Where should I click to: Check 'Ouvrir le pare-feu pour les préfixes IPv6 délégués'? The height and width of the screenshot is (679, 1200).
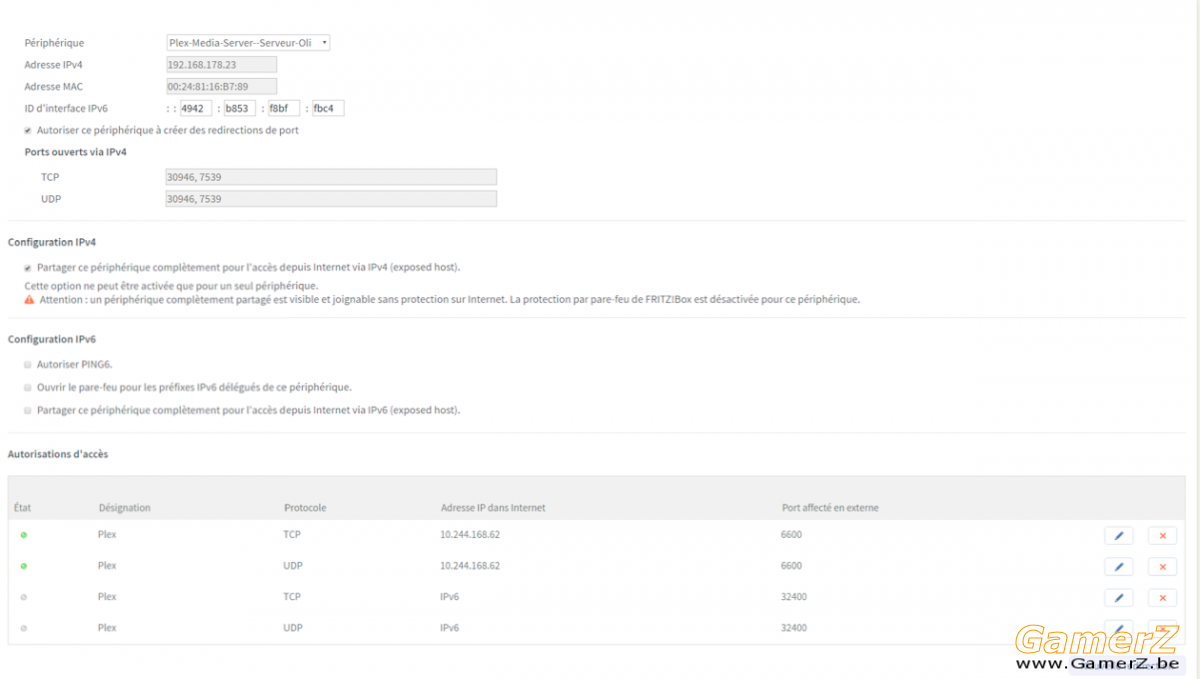[28, 387]
